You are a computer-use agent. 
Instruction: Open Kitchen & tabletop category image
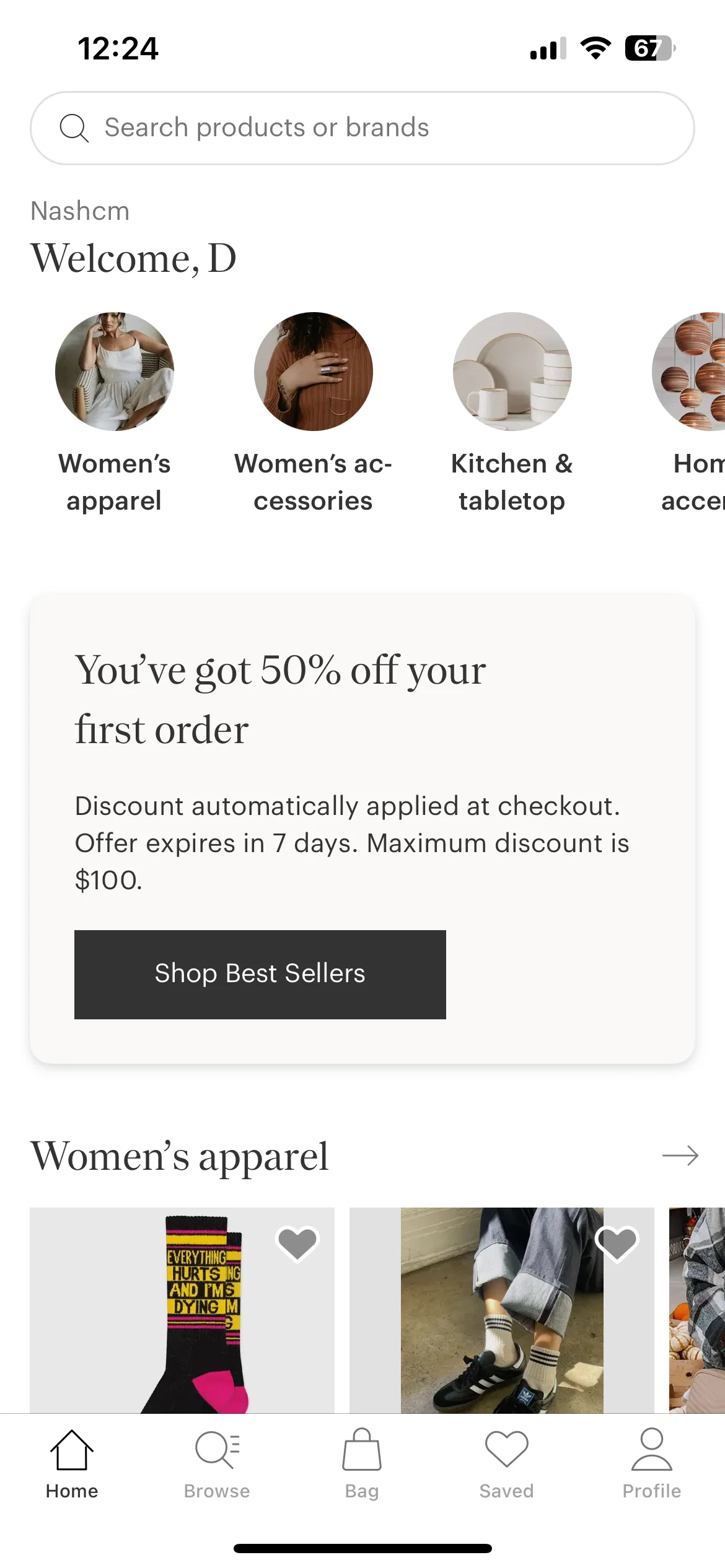point(512,372)
